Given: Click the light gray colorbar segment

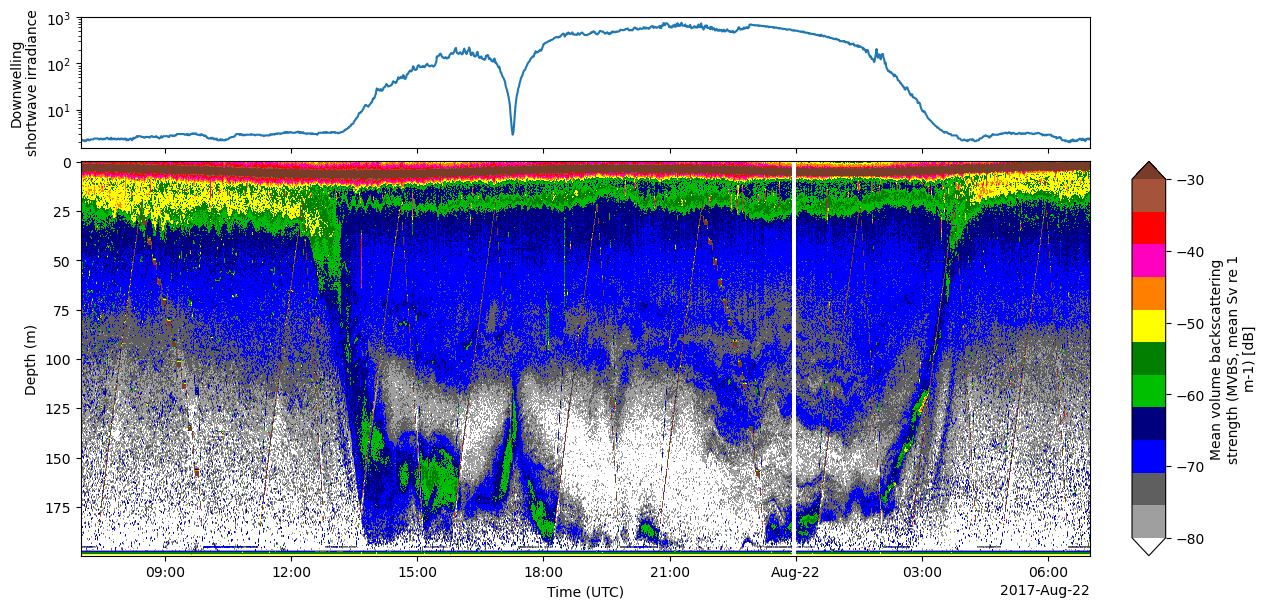Looking at the screenshot, I should tap(1148, 522).
